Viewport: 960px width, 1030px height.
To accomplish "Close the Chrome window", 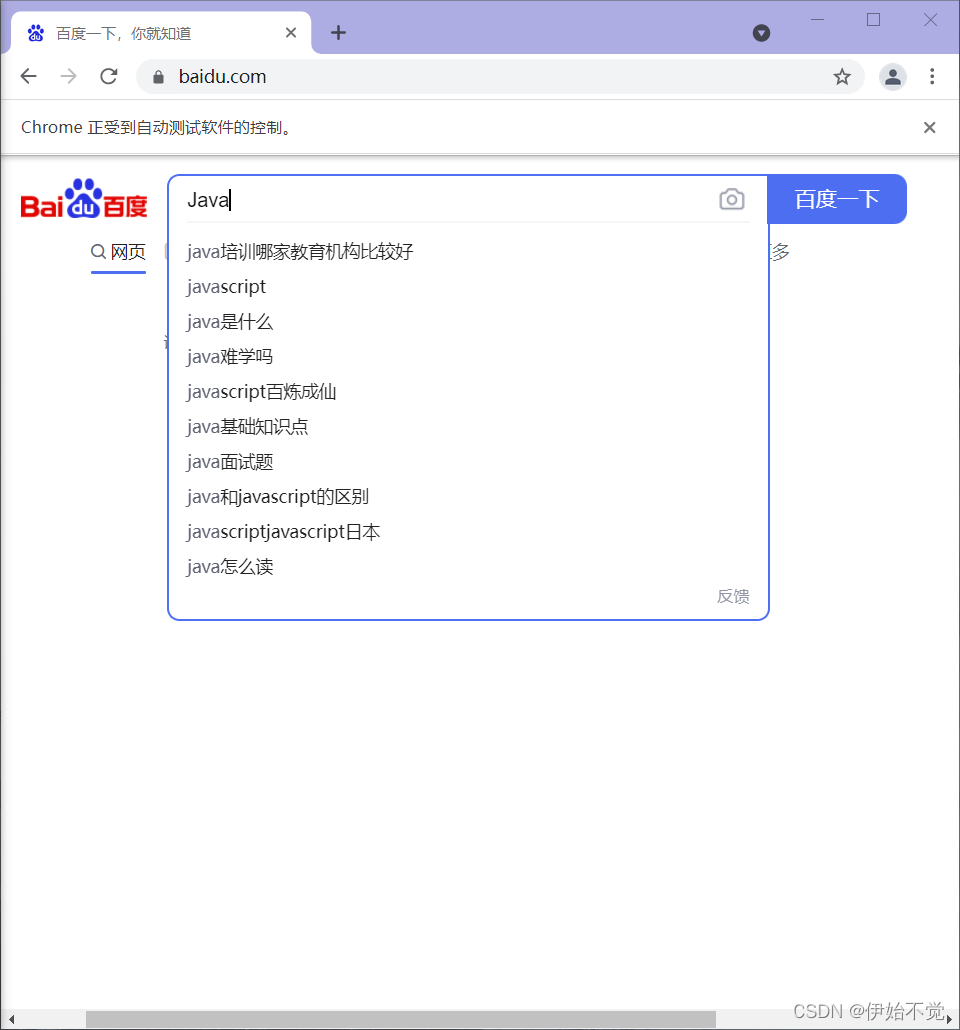I will point(930,20).
